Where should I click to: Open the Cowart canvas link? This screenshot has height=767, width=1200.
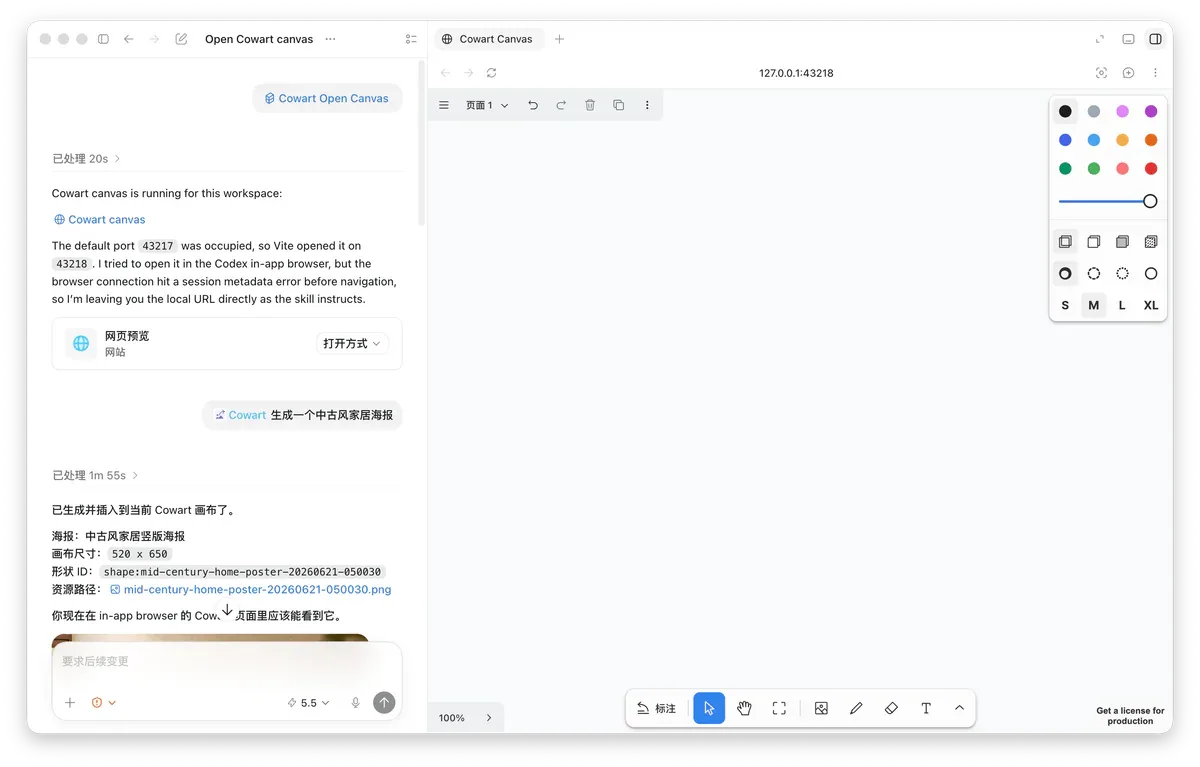[99, 219]
